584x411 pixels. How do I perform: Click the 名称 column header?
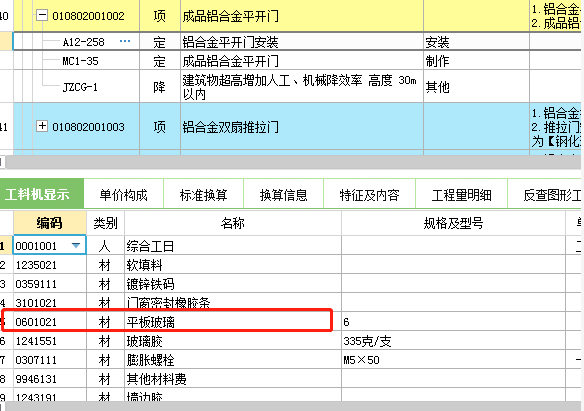[x=233, y=223]
